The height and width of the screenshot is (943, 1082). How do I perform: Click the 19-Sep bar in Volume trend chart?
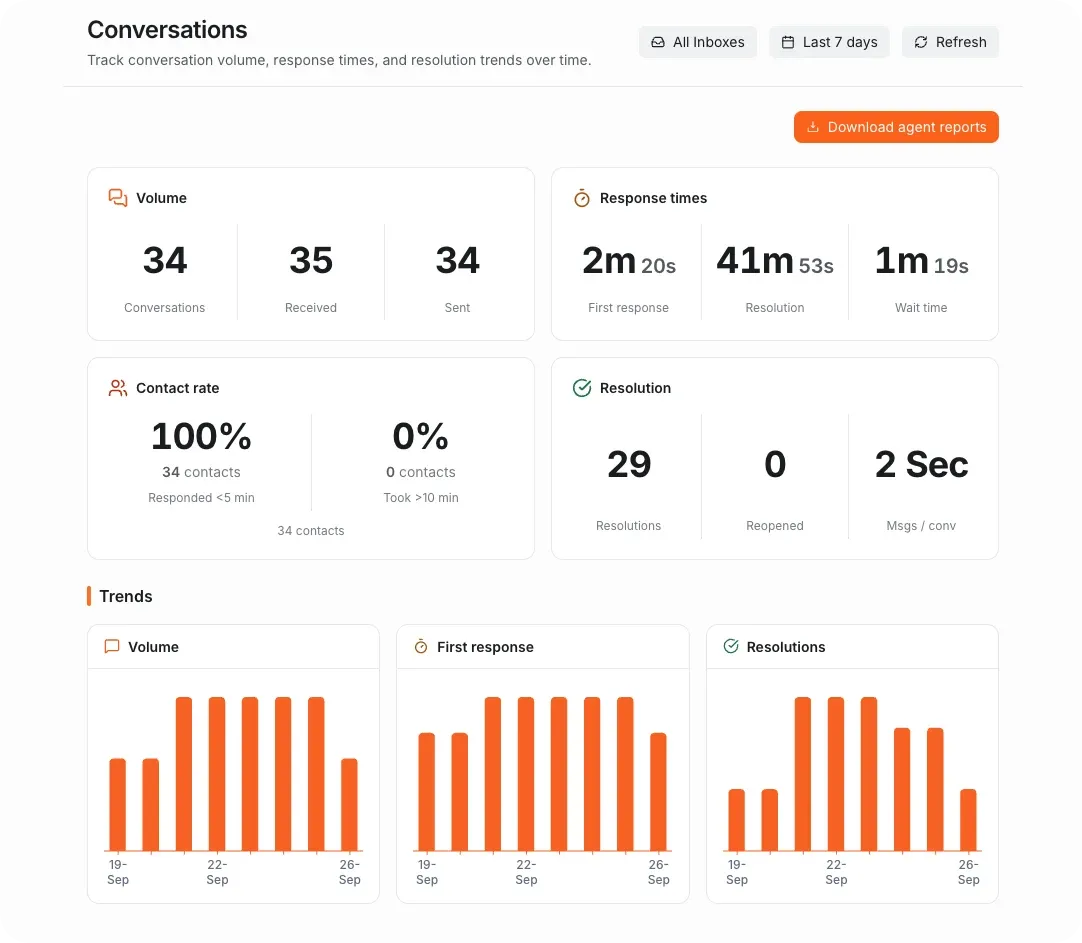click(118, 804)
